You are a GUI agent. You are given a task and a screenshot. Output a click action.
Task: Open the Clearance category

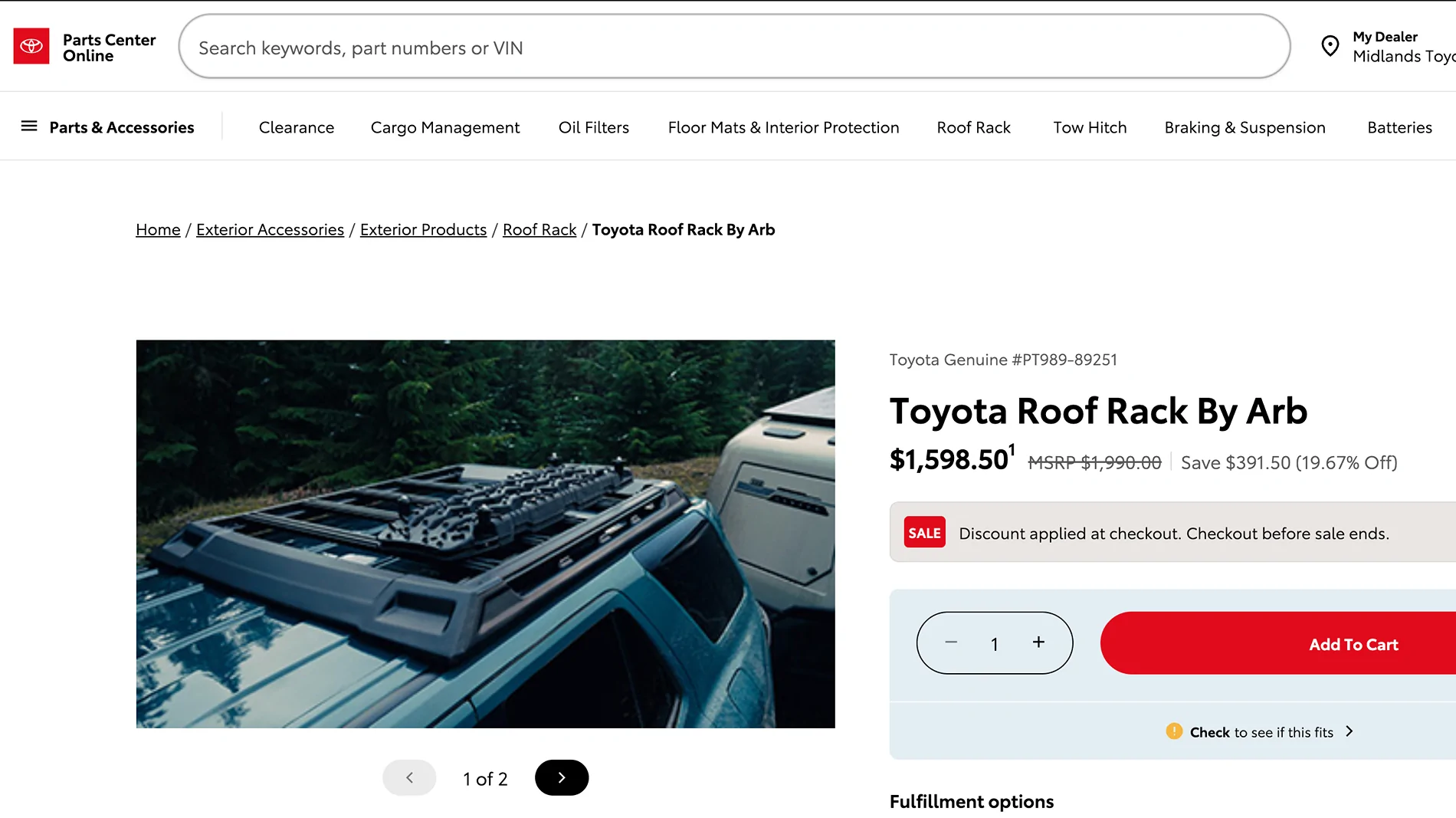[x=297, y=127]
